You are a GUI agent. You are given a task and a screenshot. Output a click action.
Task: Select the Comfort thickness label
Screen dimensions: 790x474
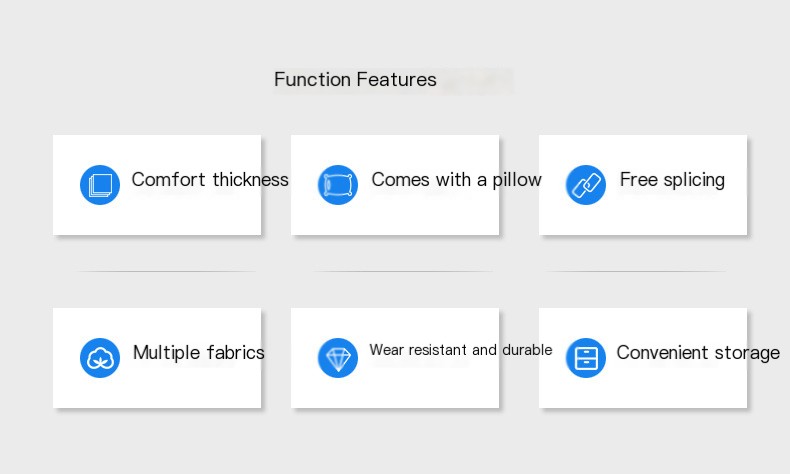pos(210,179)
